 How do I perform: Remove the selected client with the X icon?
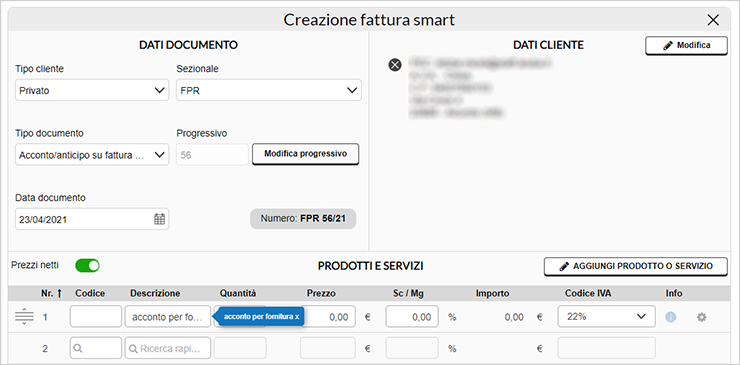(x=395, y=65)
